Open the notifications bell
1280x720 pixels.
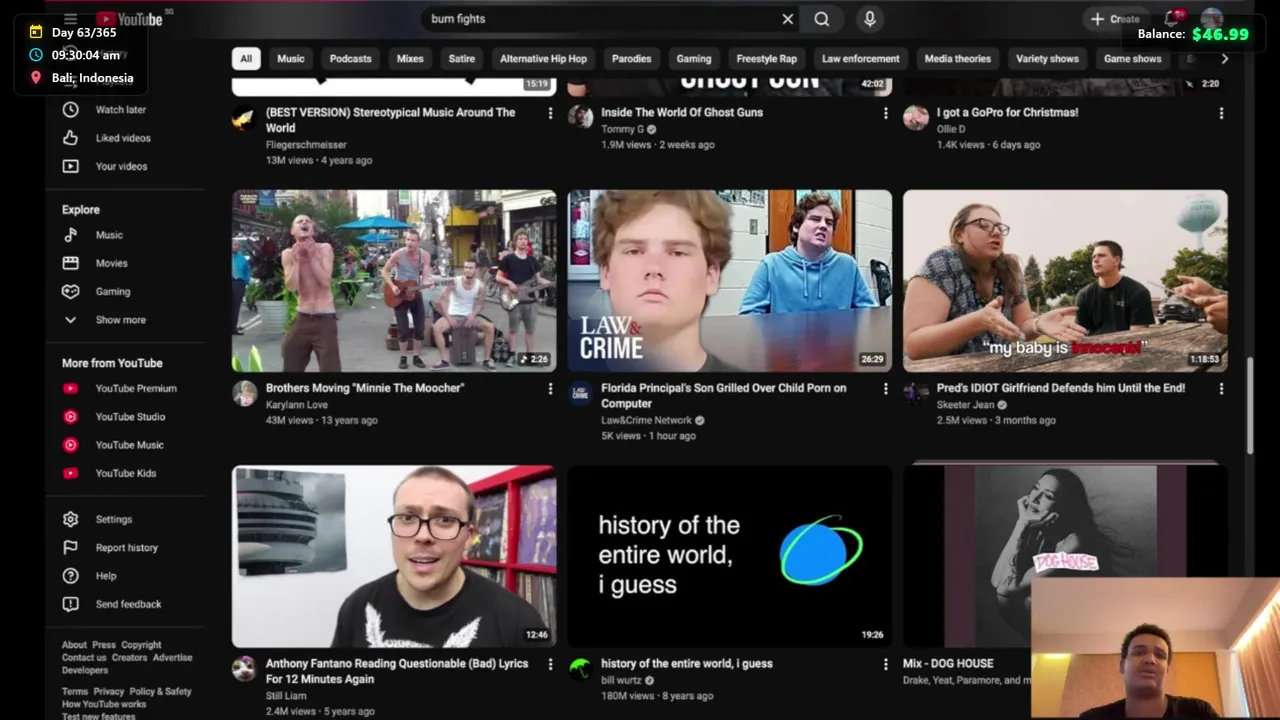pos(1172,19)
